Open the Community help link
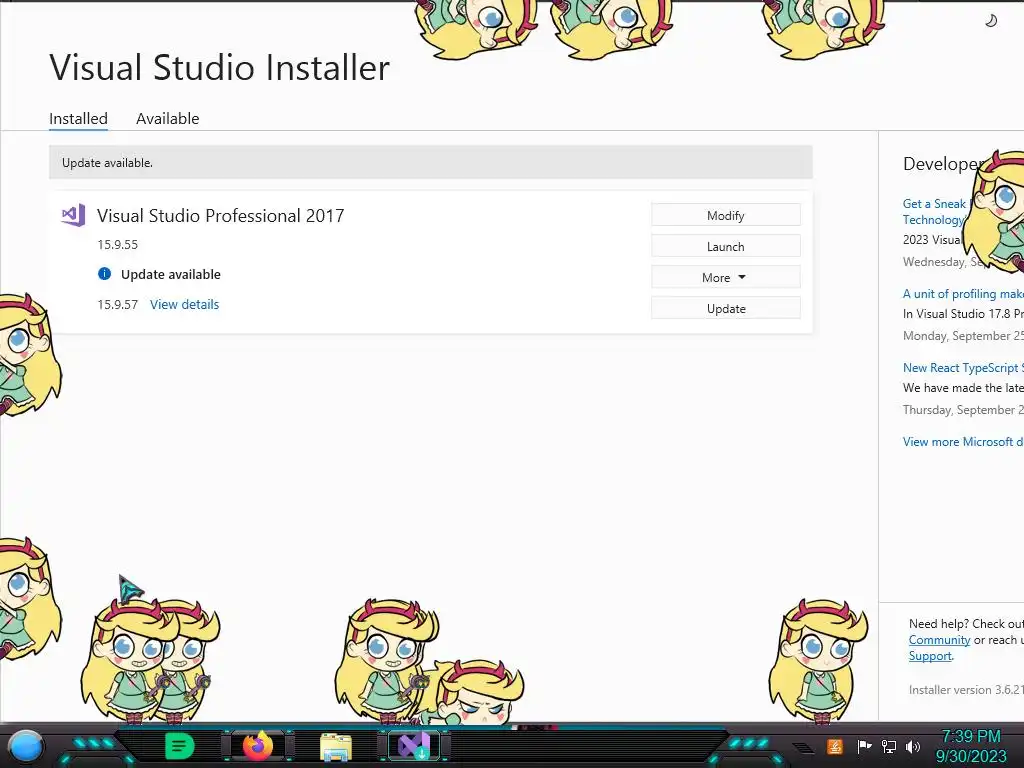The height and width of the screenshot is (768, 1024). tap(939, 640)
